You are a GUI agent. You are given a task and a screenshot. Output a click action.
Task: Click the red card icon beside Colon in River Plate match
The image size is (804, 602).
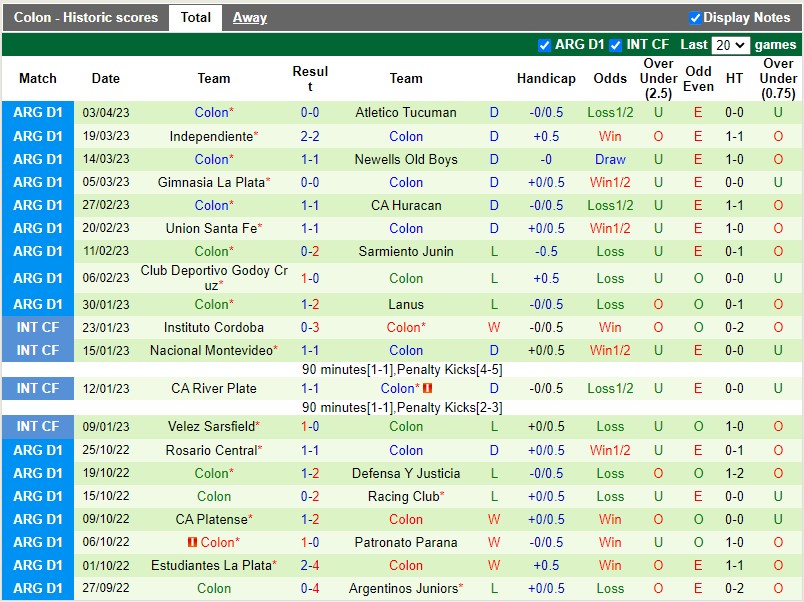point(427,389)
